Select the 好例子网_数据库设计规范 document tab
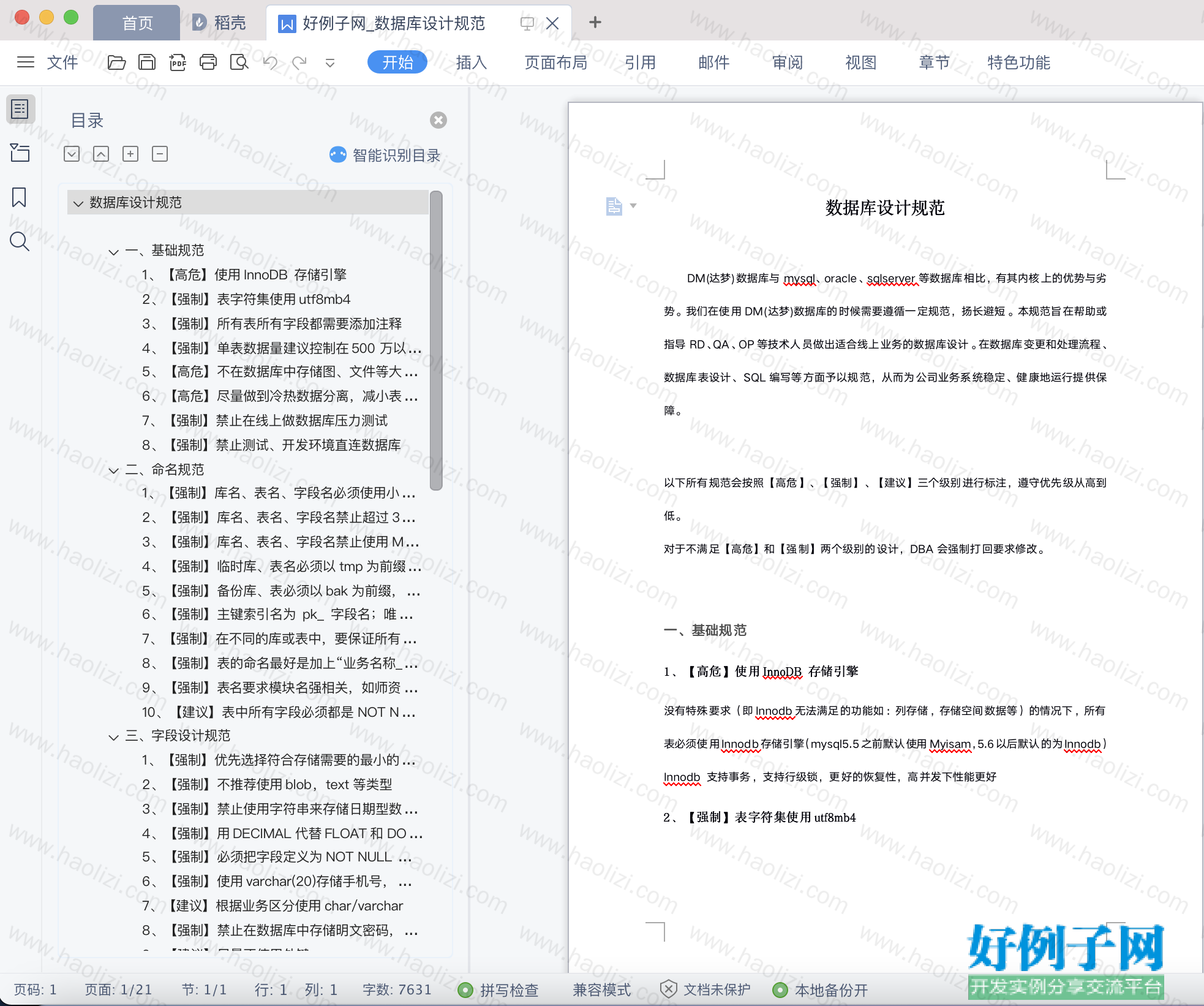 pyautogui.click(x=393, y=23)
